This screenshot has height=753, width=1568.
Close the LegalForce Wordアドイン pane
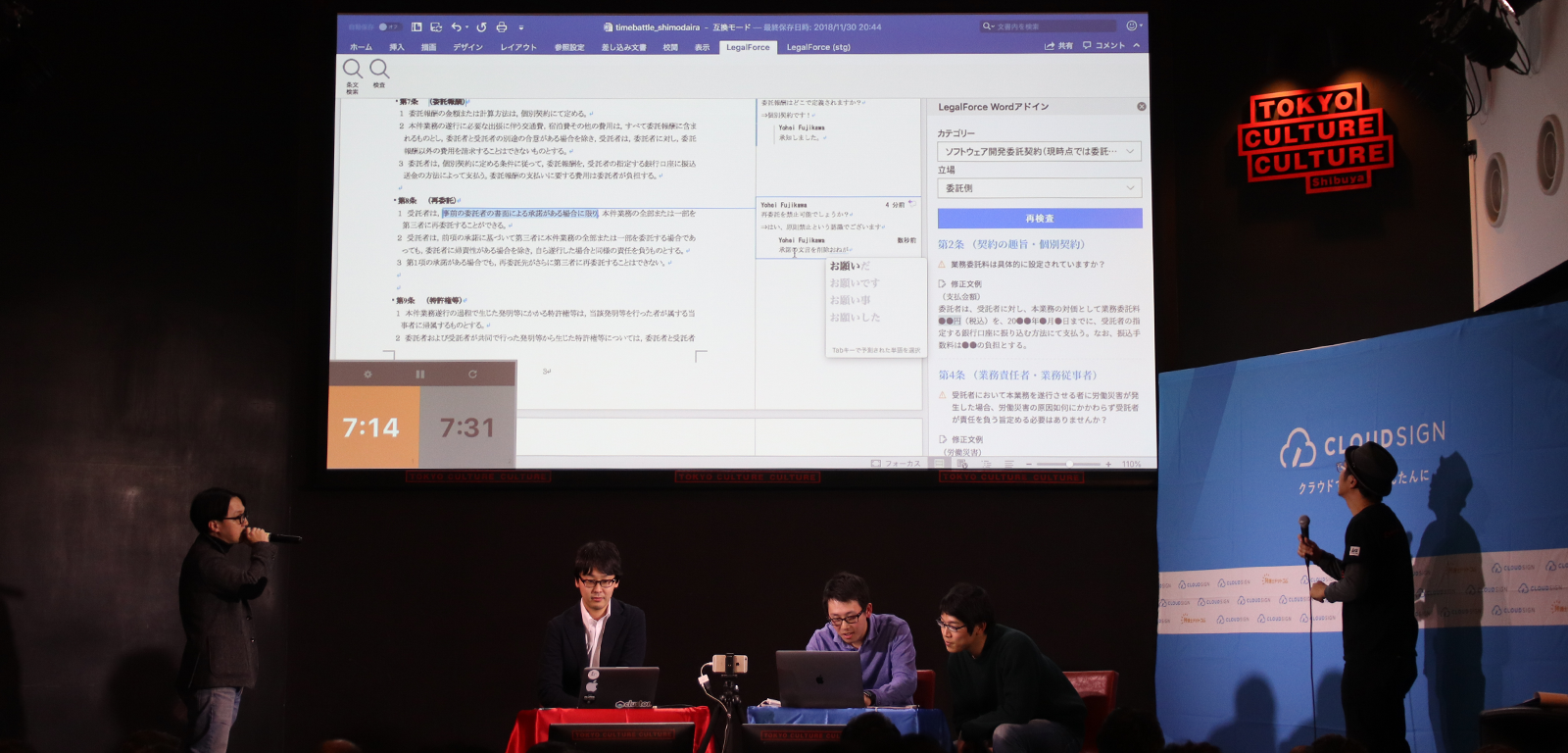coord(1141,107)
